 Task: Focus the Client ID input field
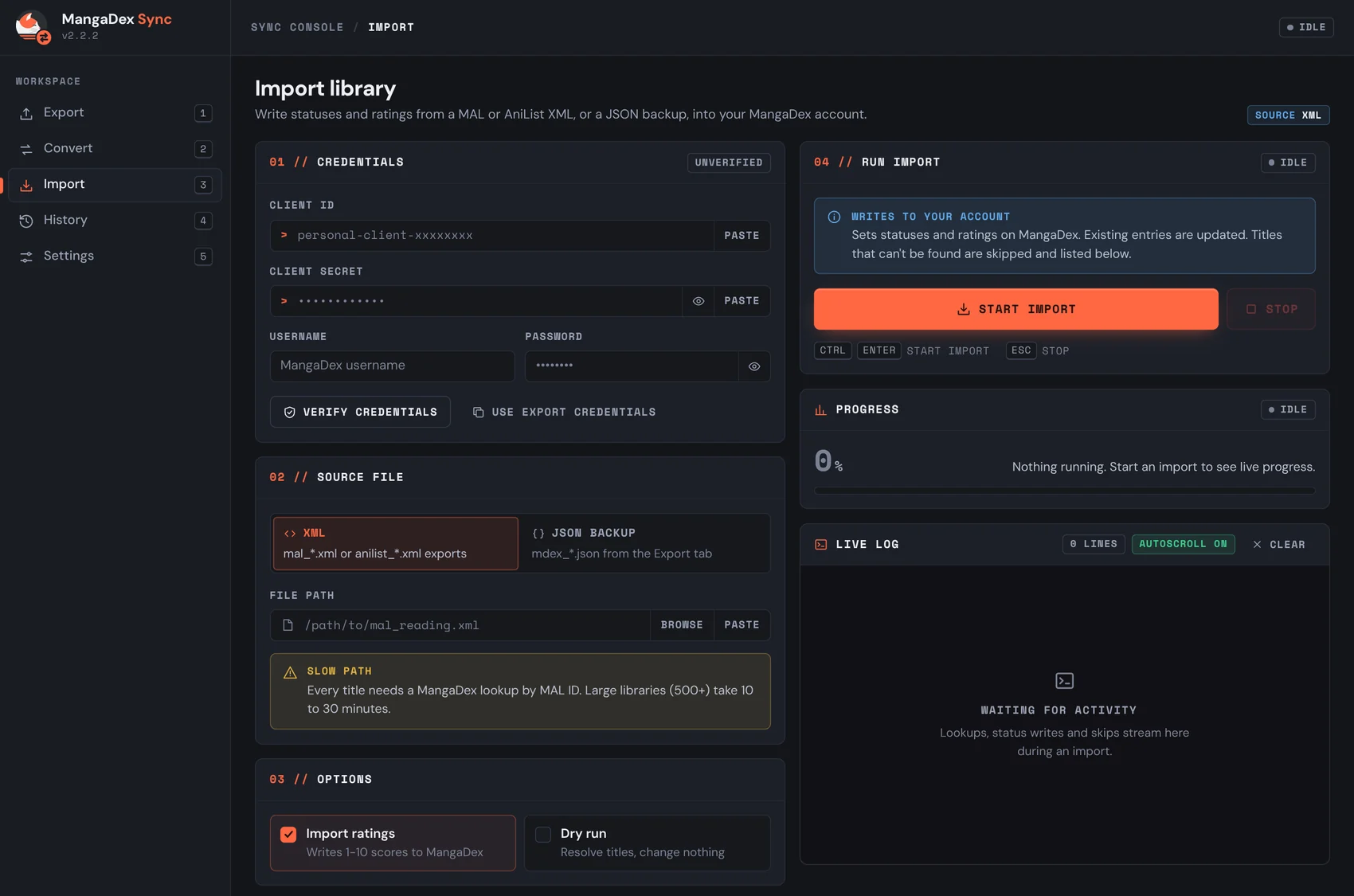pos(492,236)
